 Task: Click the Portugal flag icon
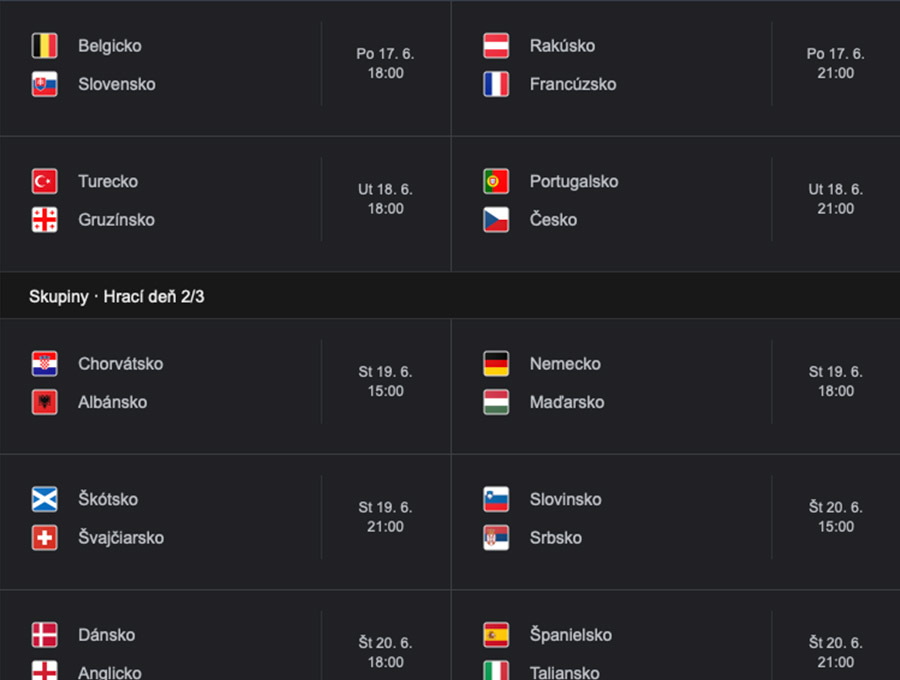coord(496,181)
